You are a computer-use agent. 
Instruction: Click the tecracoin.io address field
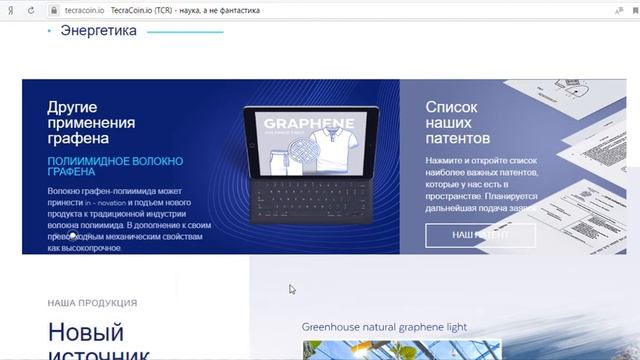pos(84,11)
